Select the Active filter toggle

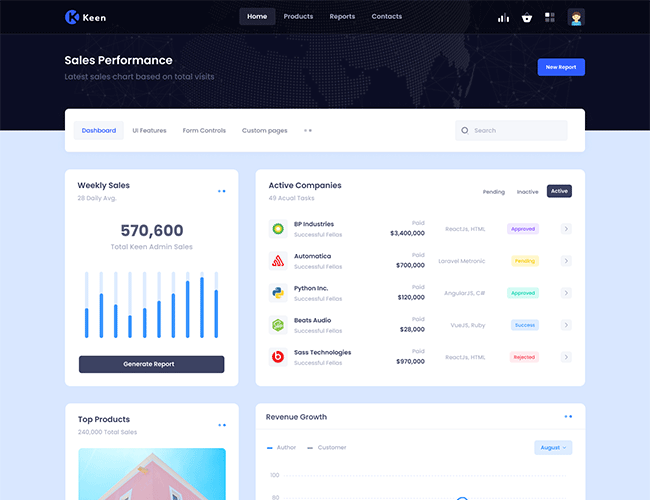tap(559, 191)
